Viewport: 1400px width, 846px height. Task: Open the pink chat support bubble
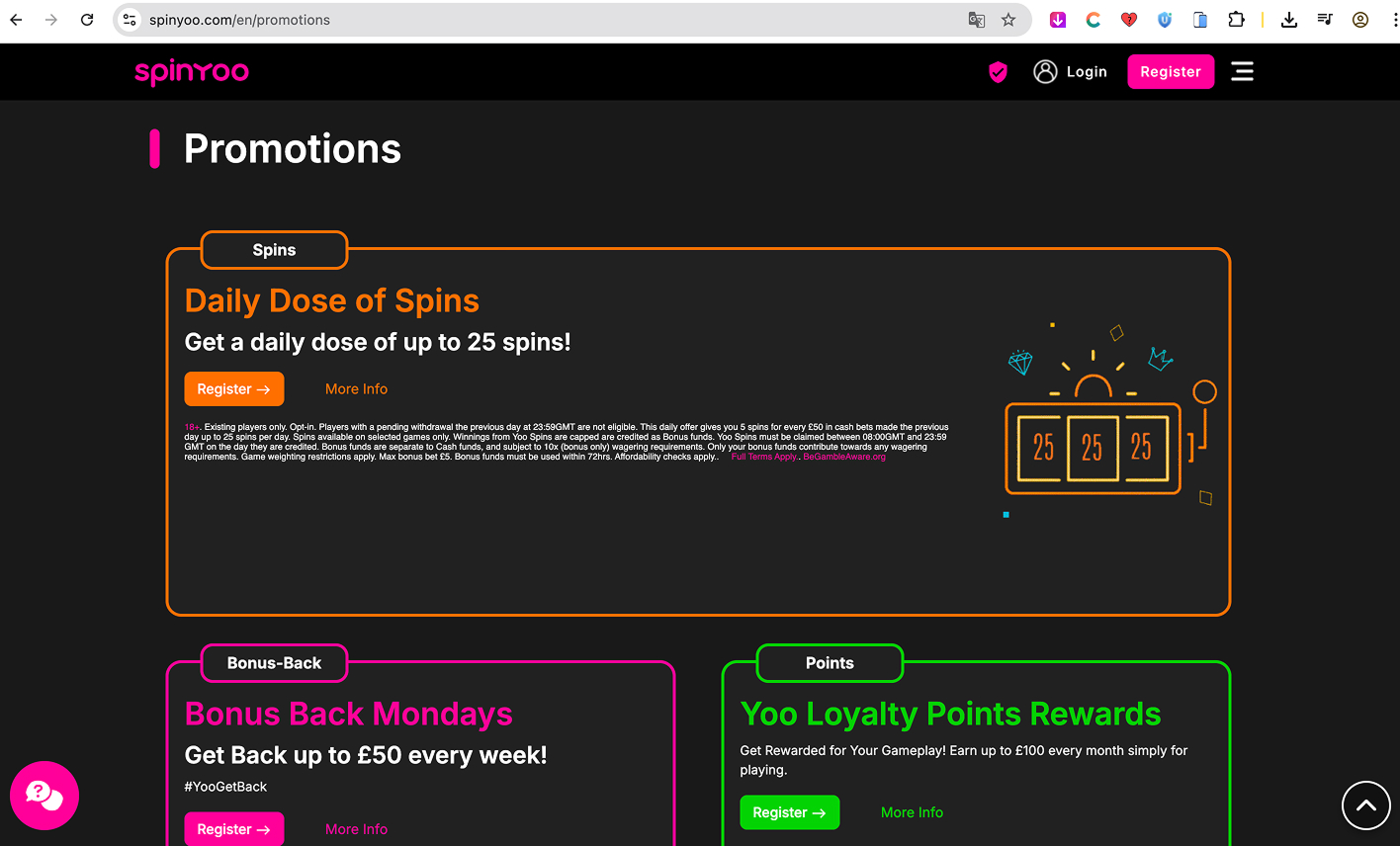(x=44, y=796)
